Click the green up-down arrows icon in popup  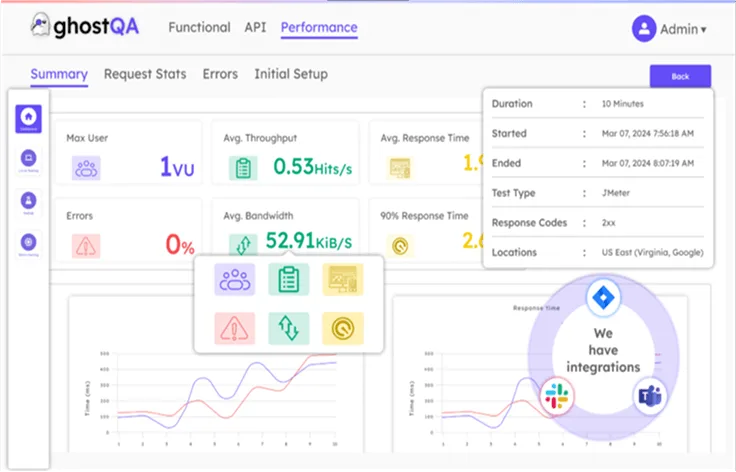click(x=288, y=327)
